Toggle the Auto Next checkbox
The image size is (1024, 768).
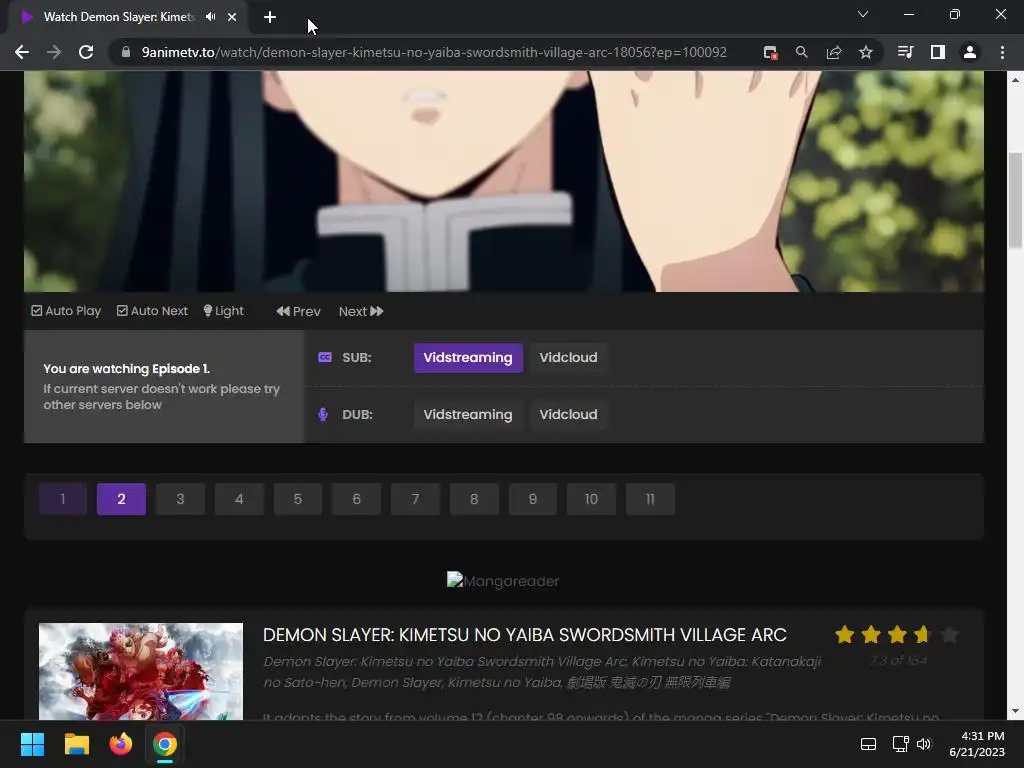click(152, 311)
